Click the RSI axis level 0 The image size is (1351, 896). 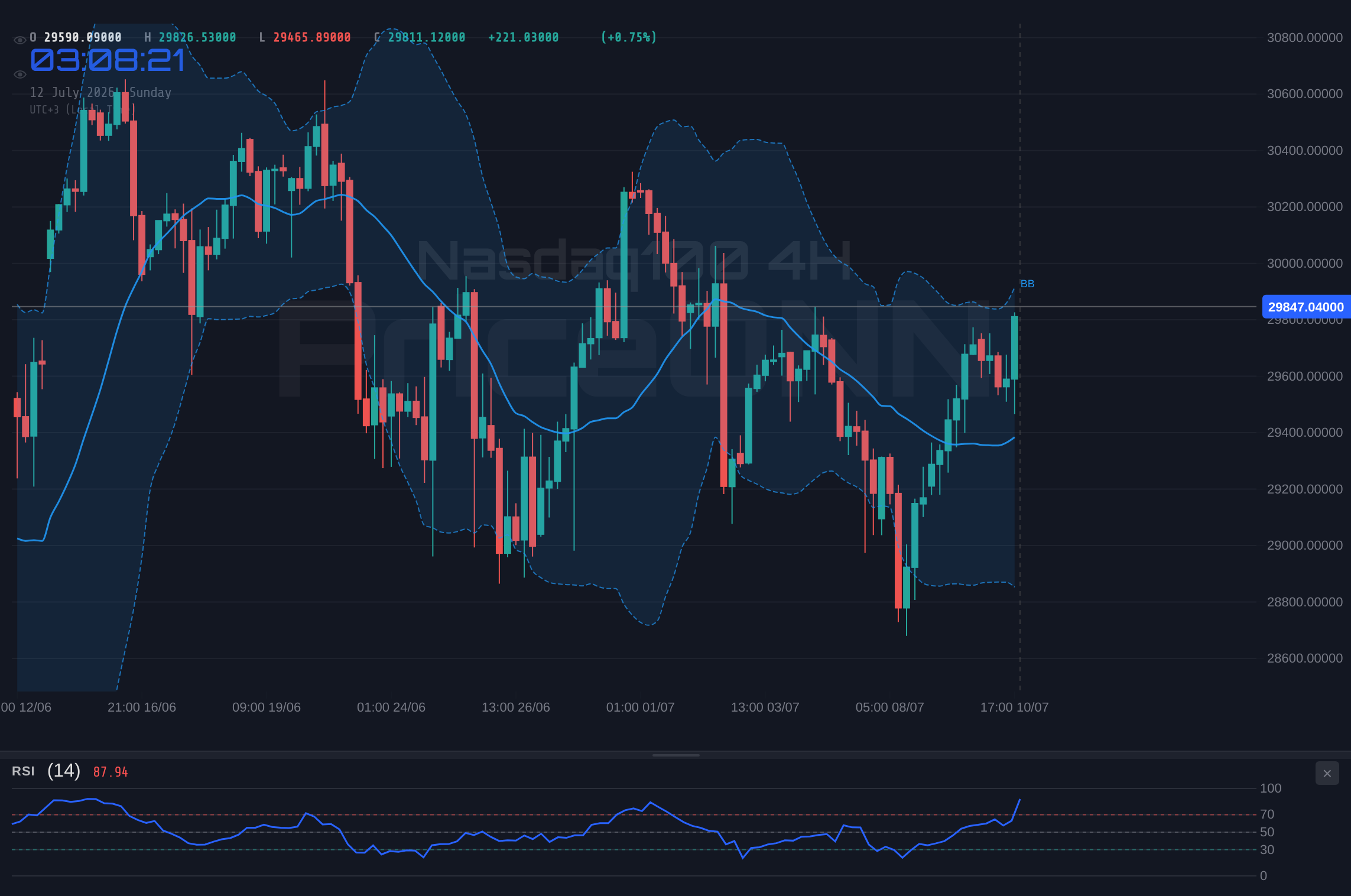pyautogui.click(x=1264, y=876)
